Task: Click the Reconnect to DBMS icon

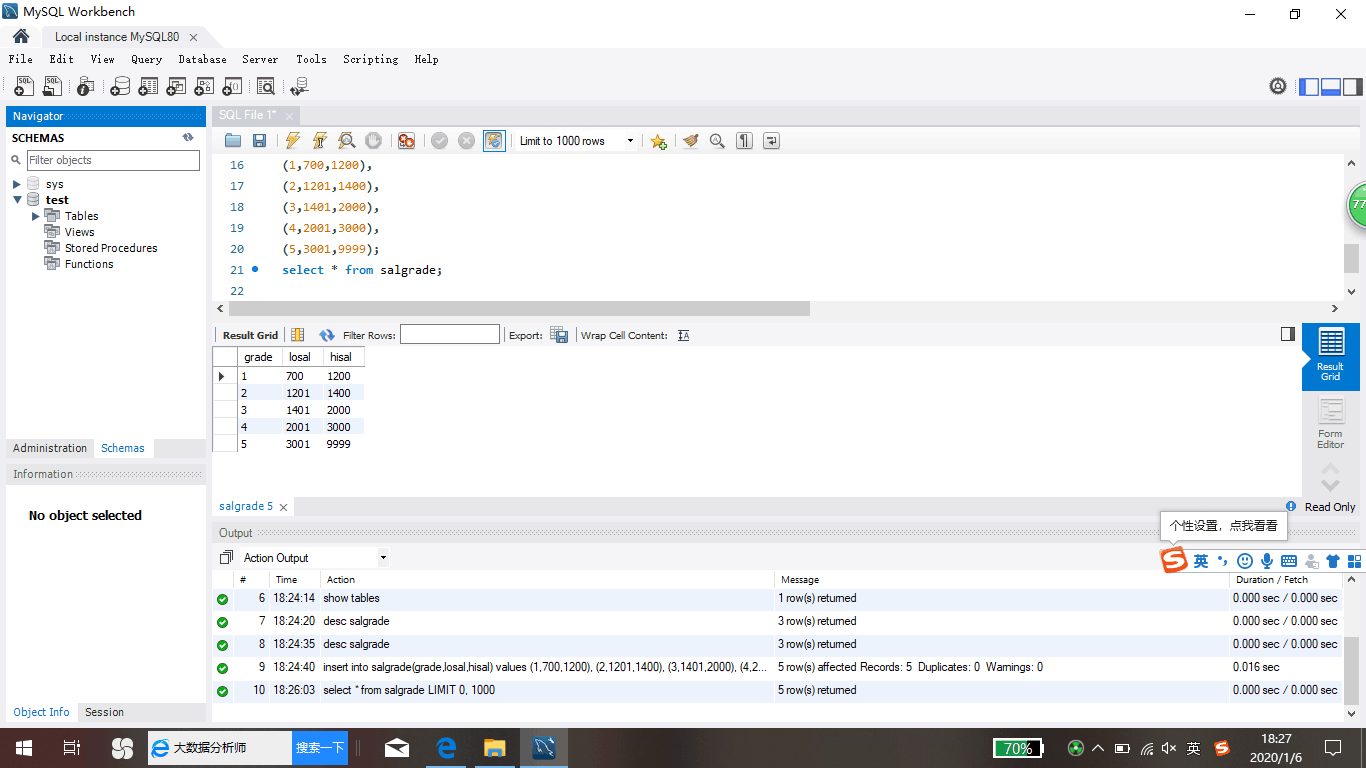Action: click(298, 87)
